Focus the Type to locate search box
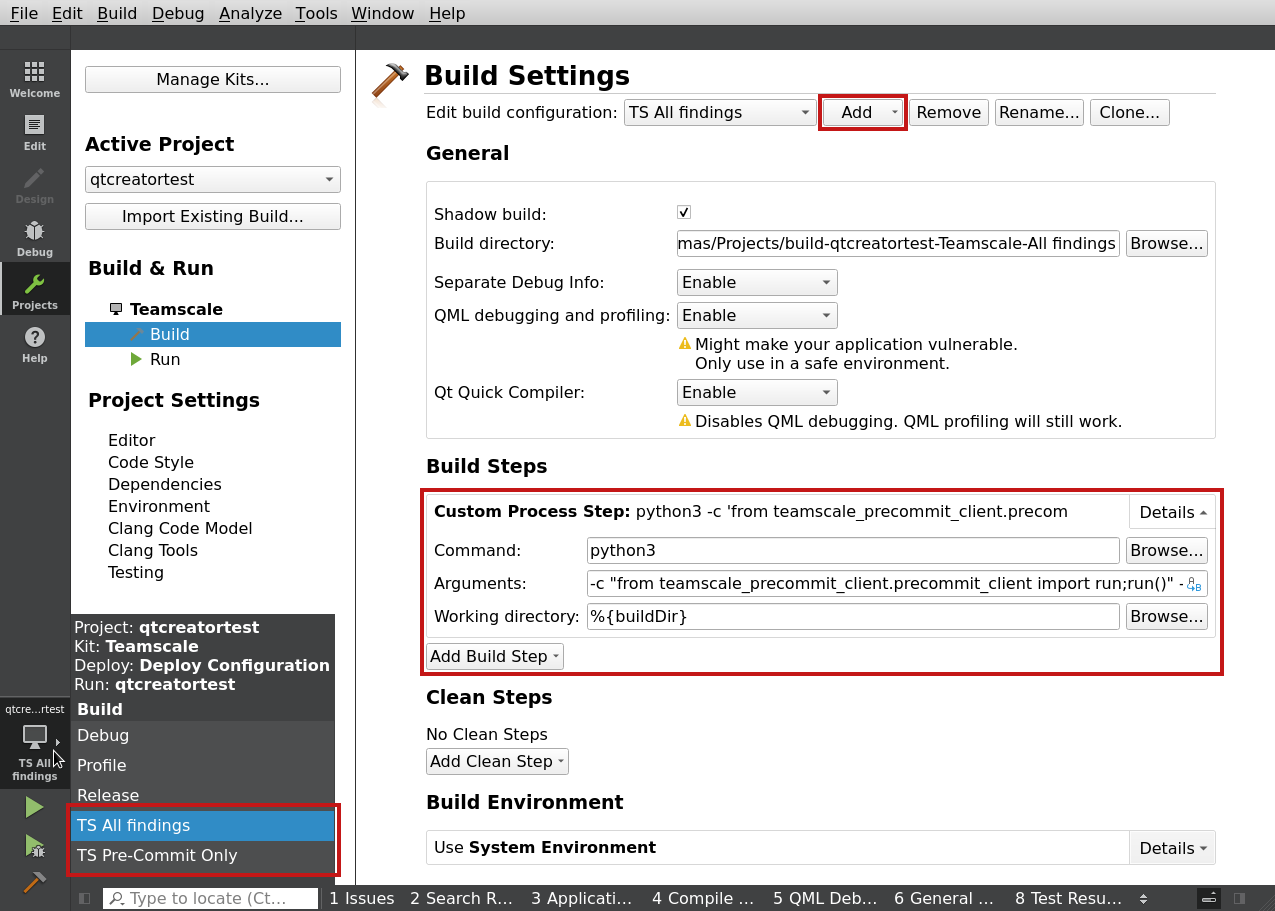 (x=211, y=898)
